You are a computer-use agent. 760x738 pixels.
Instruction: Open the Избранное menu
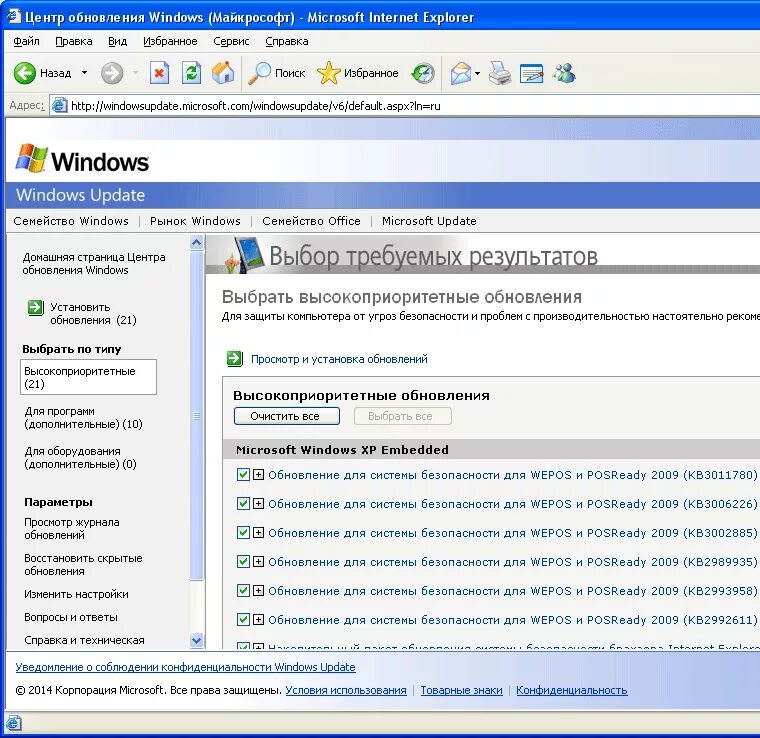coord(170,41)
